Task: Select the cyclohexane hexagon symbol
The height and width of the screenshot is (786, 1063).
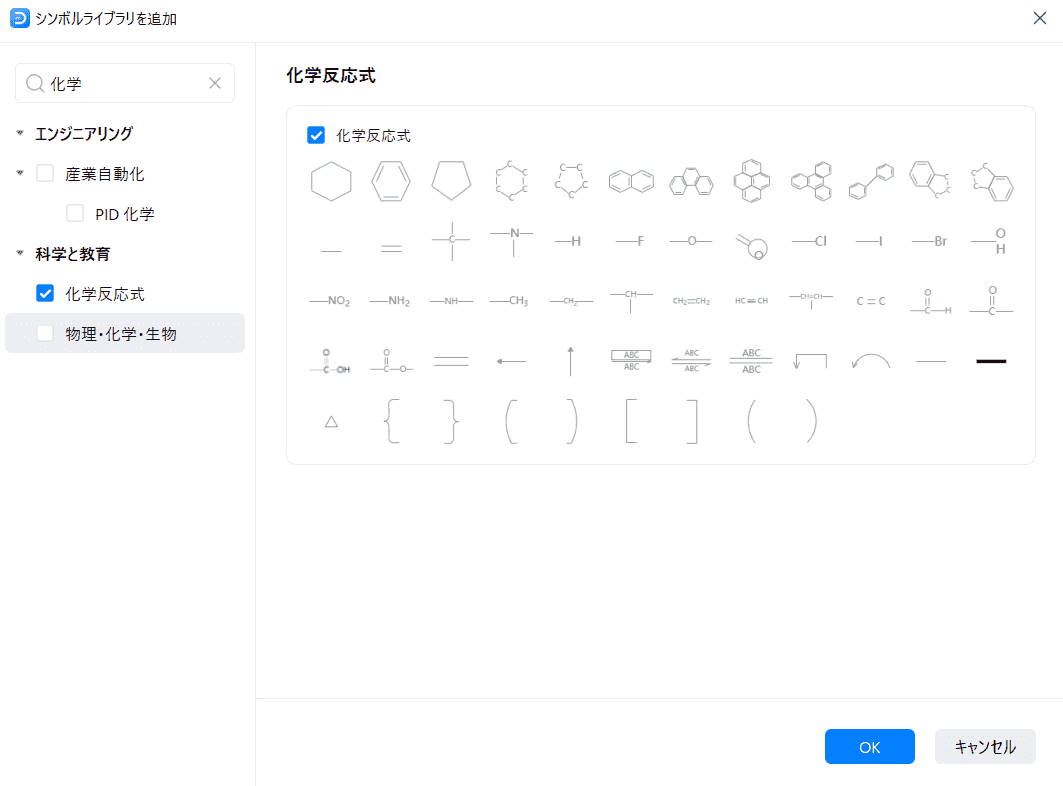Action: tap(331, 182)
